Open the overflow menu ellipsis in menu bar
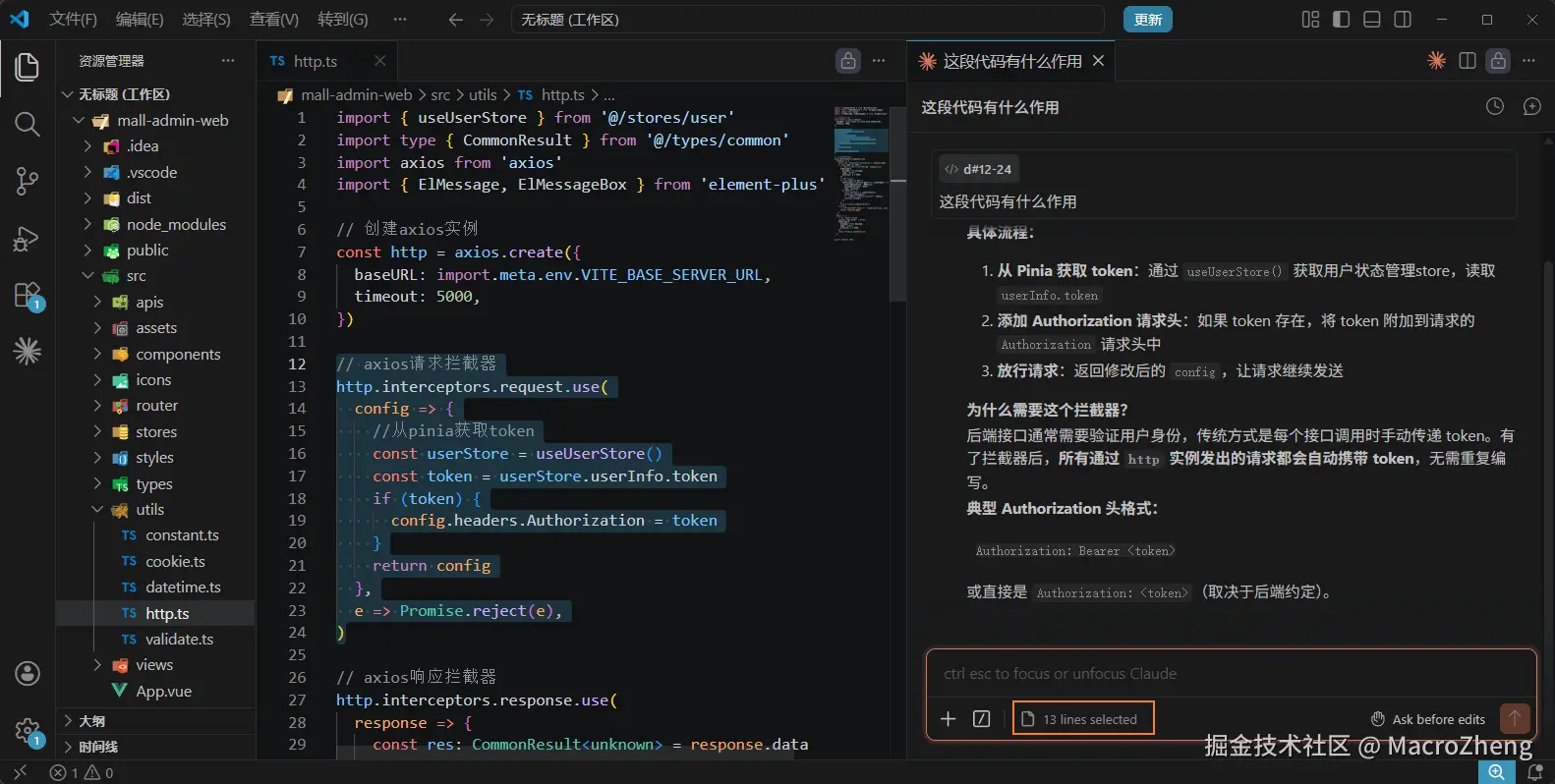This screenshot has height=784, width=1555. click(x=399, y=20)
